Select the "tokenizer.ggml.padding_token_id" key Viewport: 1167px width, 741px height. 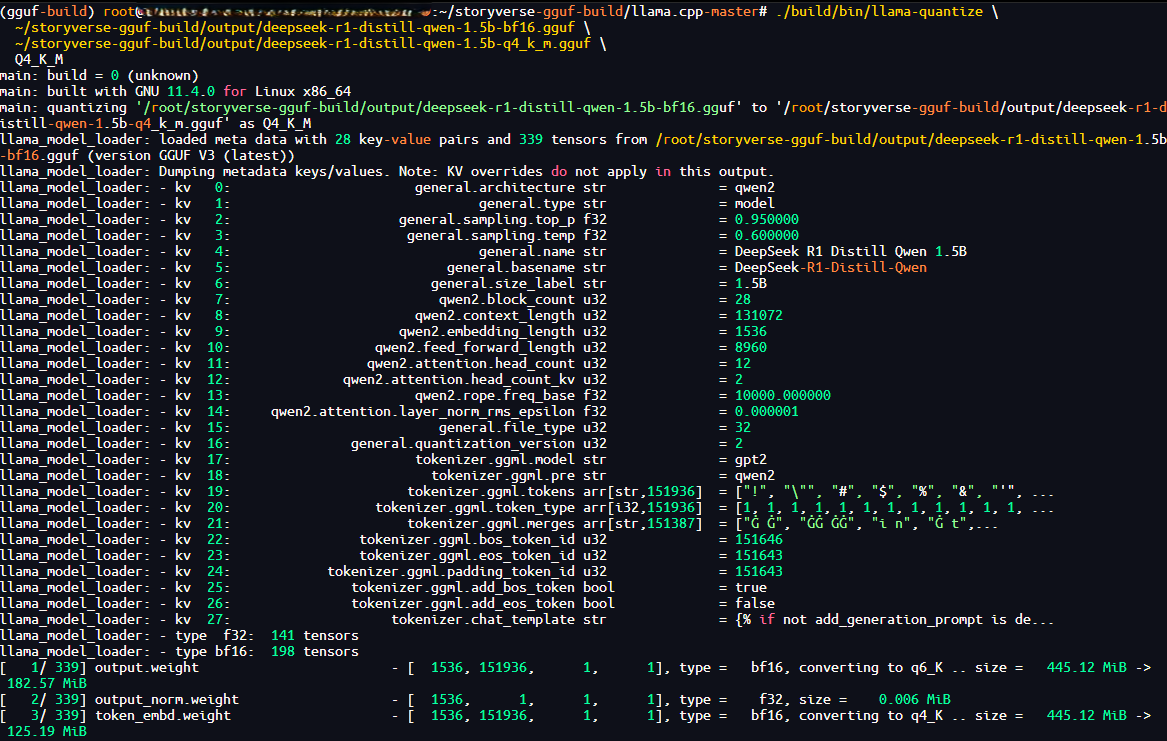(x=451, y=571)
